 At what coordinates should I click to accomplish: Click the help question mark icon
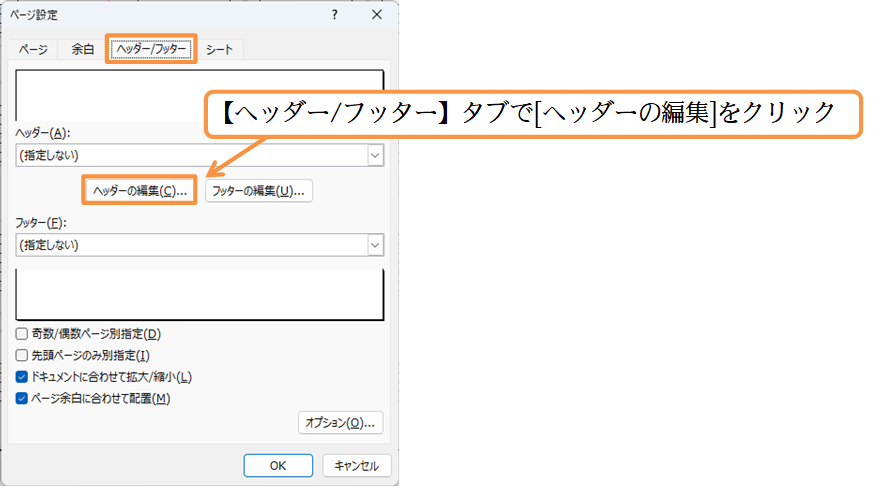tap(335, 15)
